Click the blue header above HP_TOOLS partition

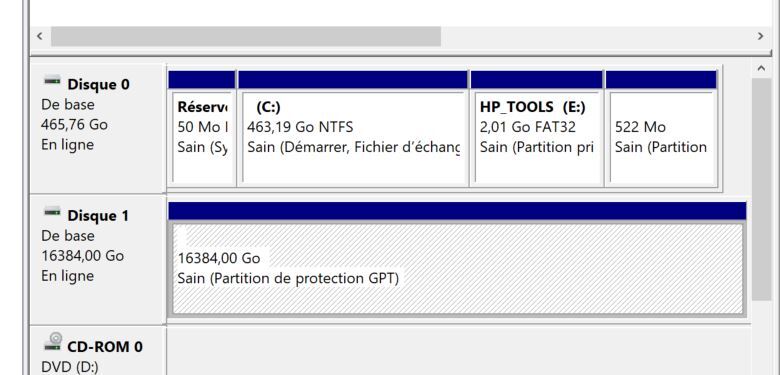click(x=537, y=80)
